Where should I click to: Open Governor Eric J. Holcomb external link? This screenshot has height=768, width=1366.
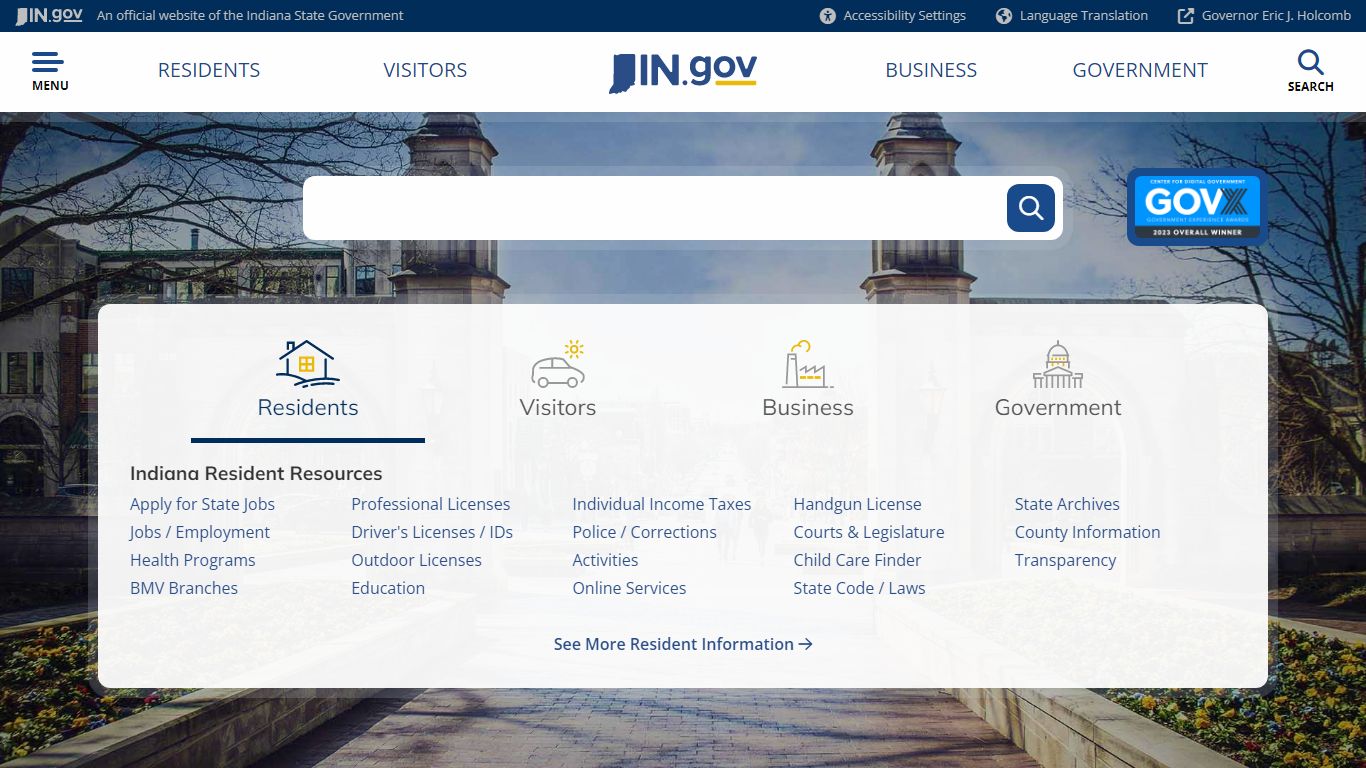[1264, 15]
